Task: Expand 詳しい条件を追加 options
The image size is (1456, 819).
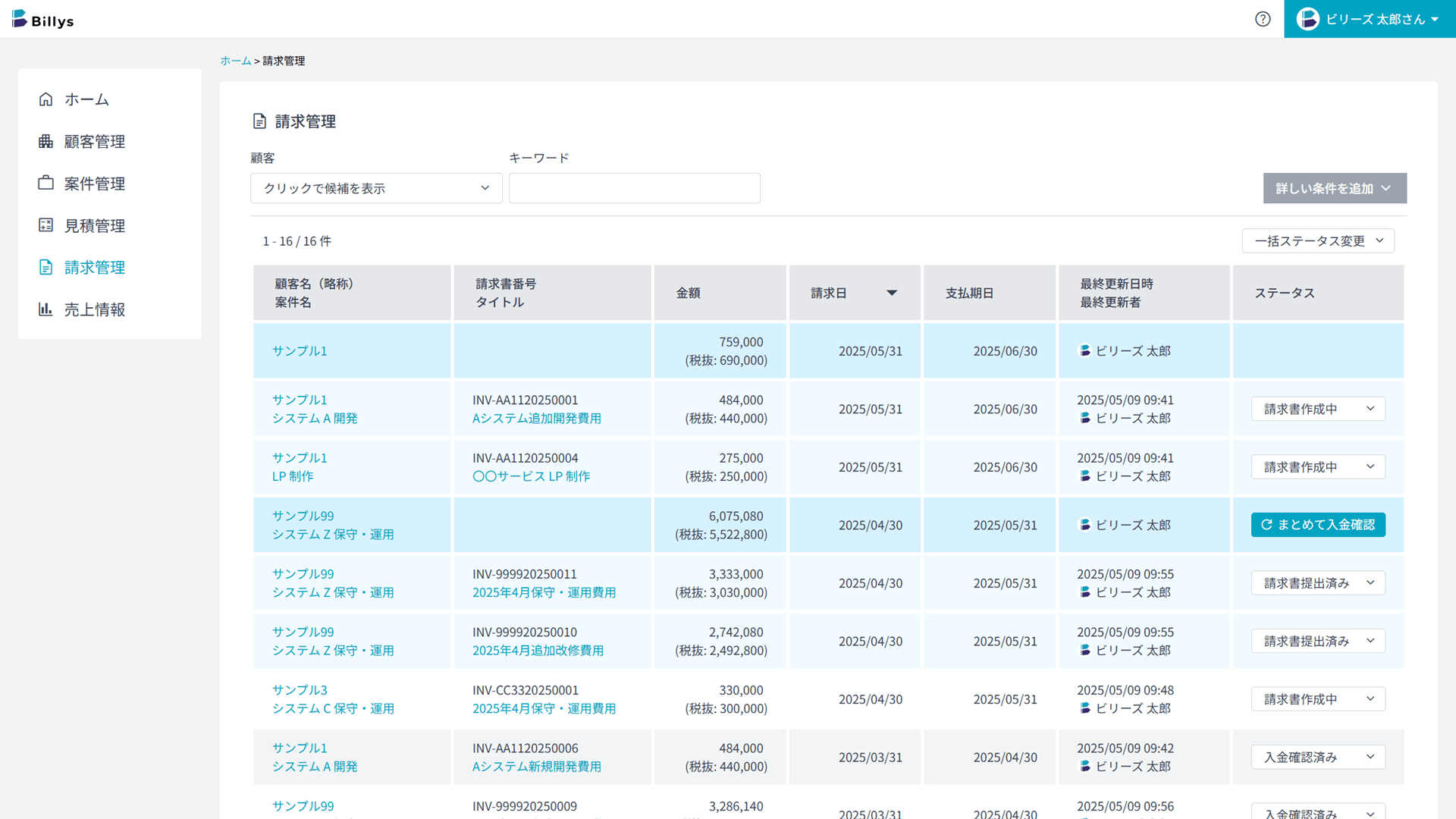Action: [x=1334, y=188]
